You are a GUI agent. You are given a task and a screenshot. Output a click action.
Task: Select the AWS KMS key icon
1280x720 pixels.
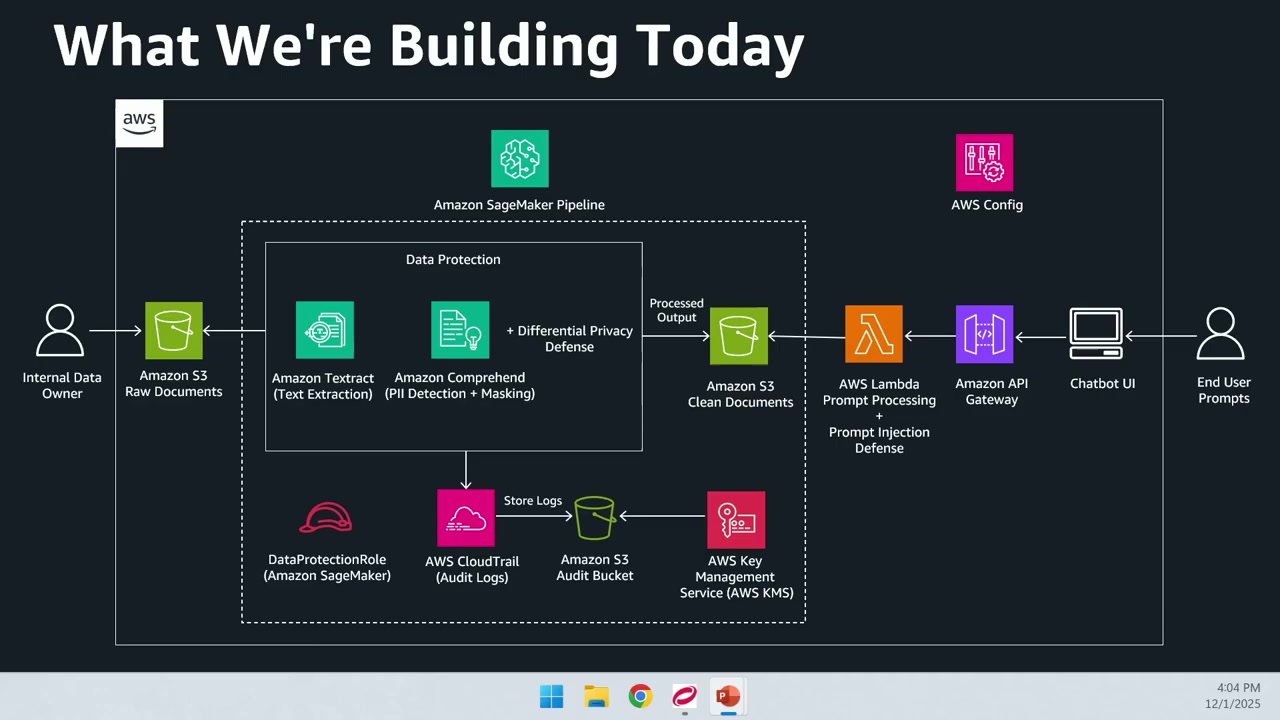[x=736, y=519]
